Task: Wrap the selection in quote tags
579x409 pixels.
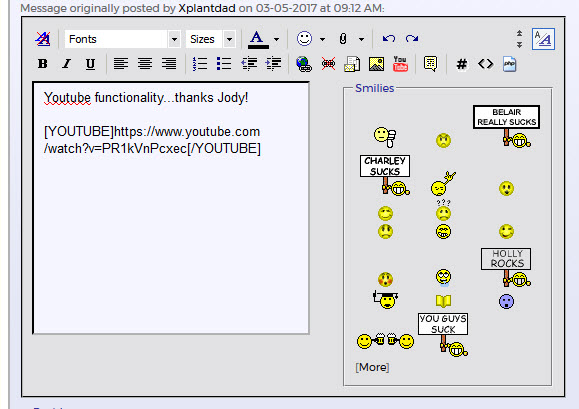Action: 431,64
